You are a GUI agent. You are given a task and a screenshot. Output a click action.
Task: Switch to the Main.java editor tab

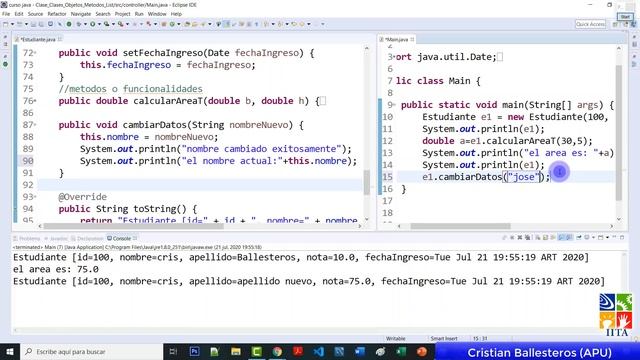[x=396, y=39]
